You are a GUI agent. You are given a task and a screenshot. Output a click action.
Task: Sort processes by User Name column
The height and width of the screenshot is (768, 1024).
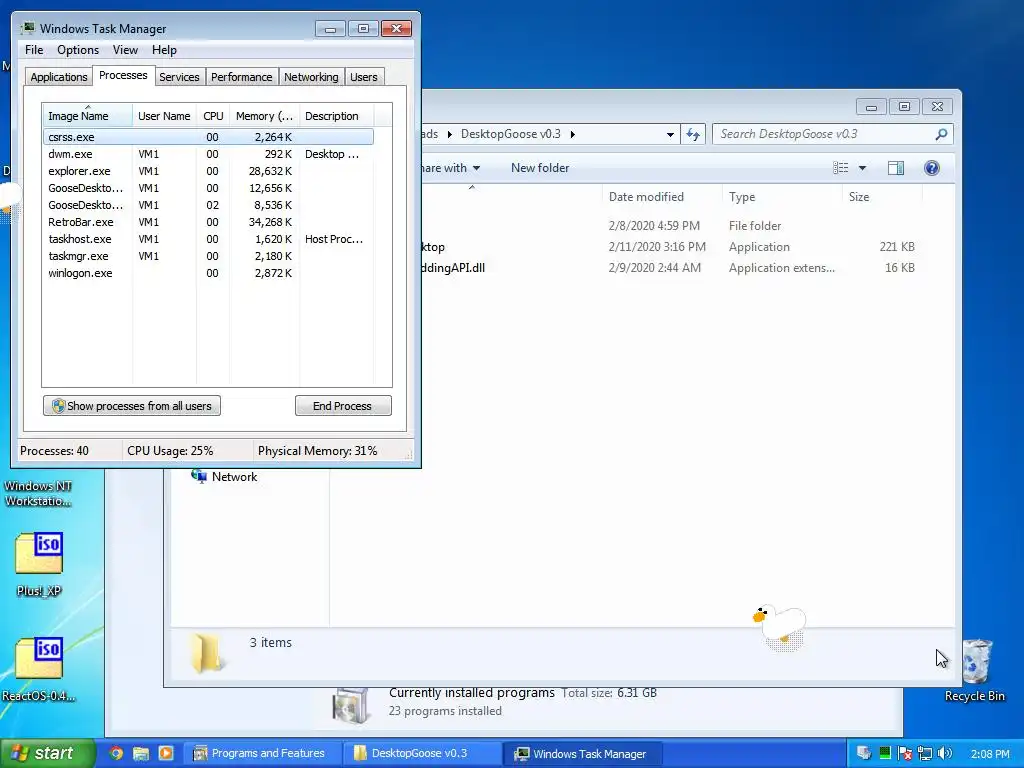pos(164,116)
